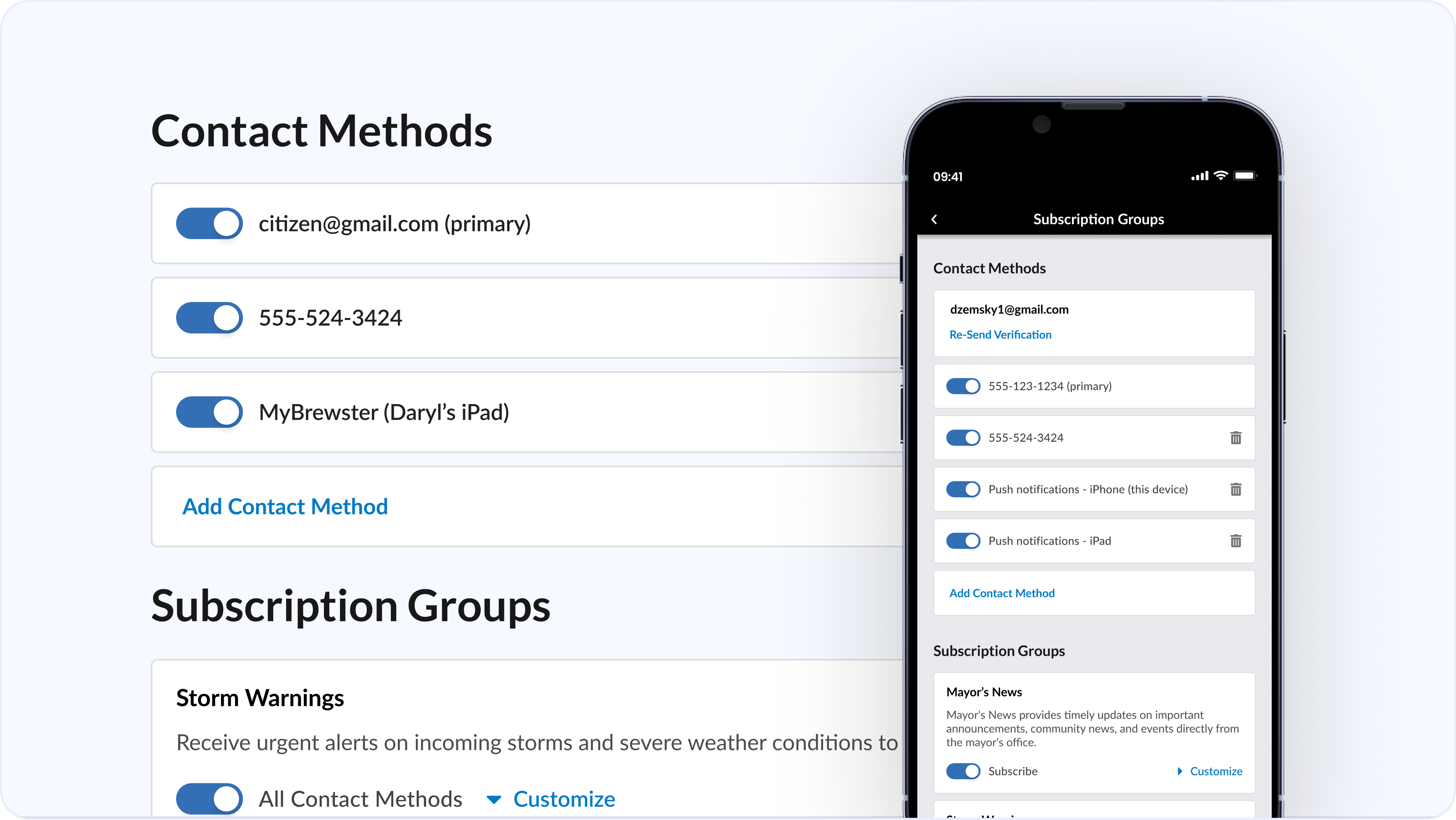Toggle All Contact Methods for Storm Warnings

[x=209, y=798]
